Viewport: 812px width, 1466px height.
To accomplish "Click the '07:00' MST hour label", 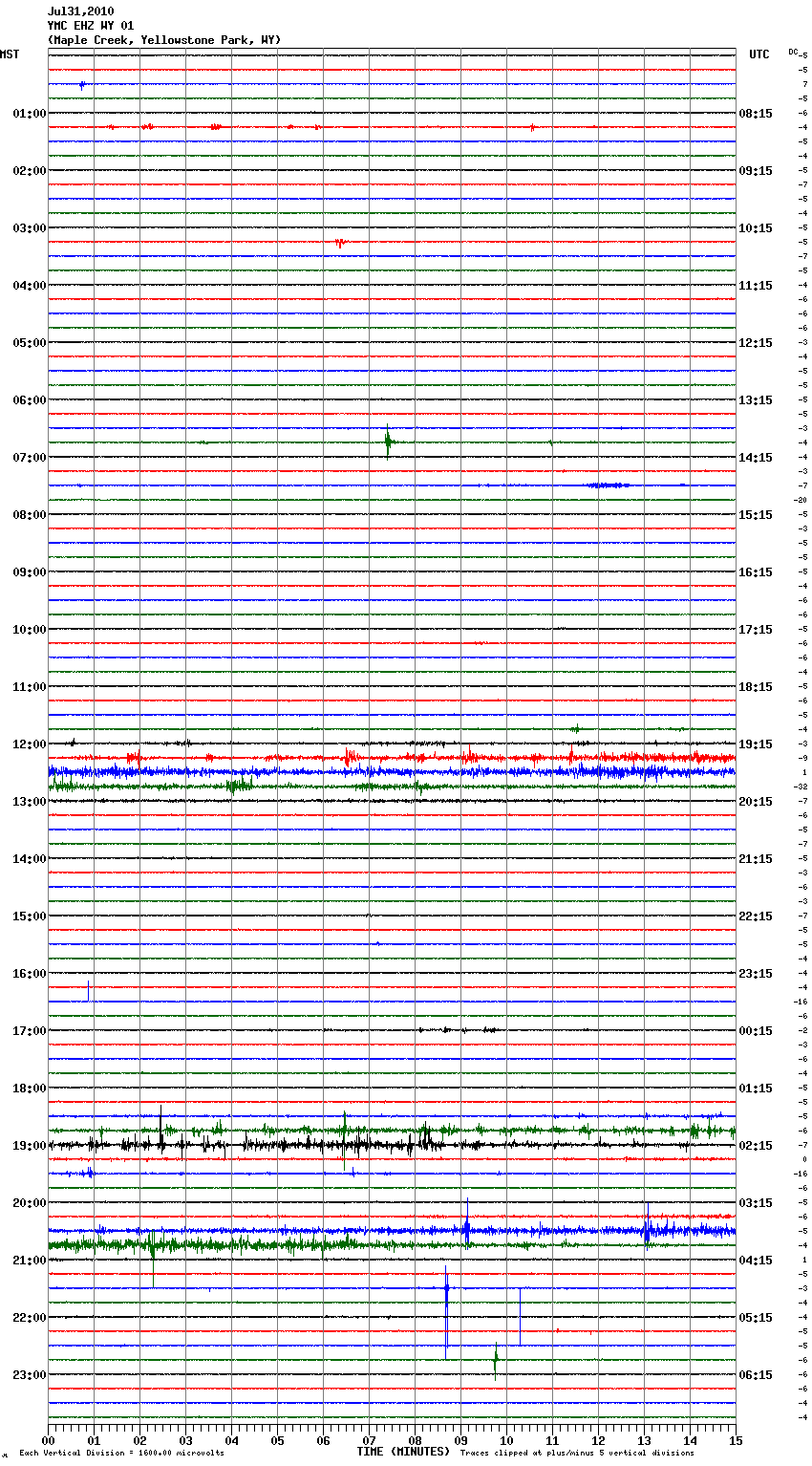I will tap(30, 458).
